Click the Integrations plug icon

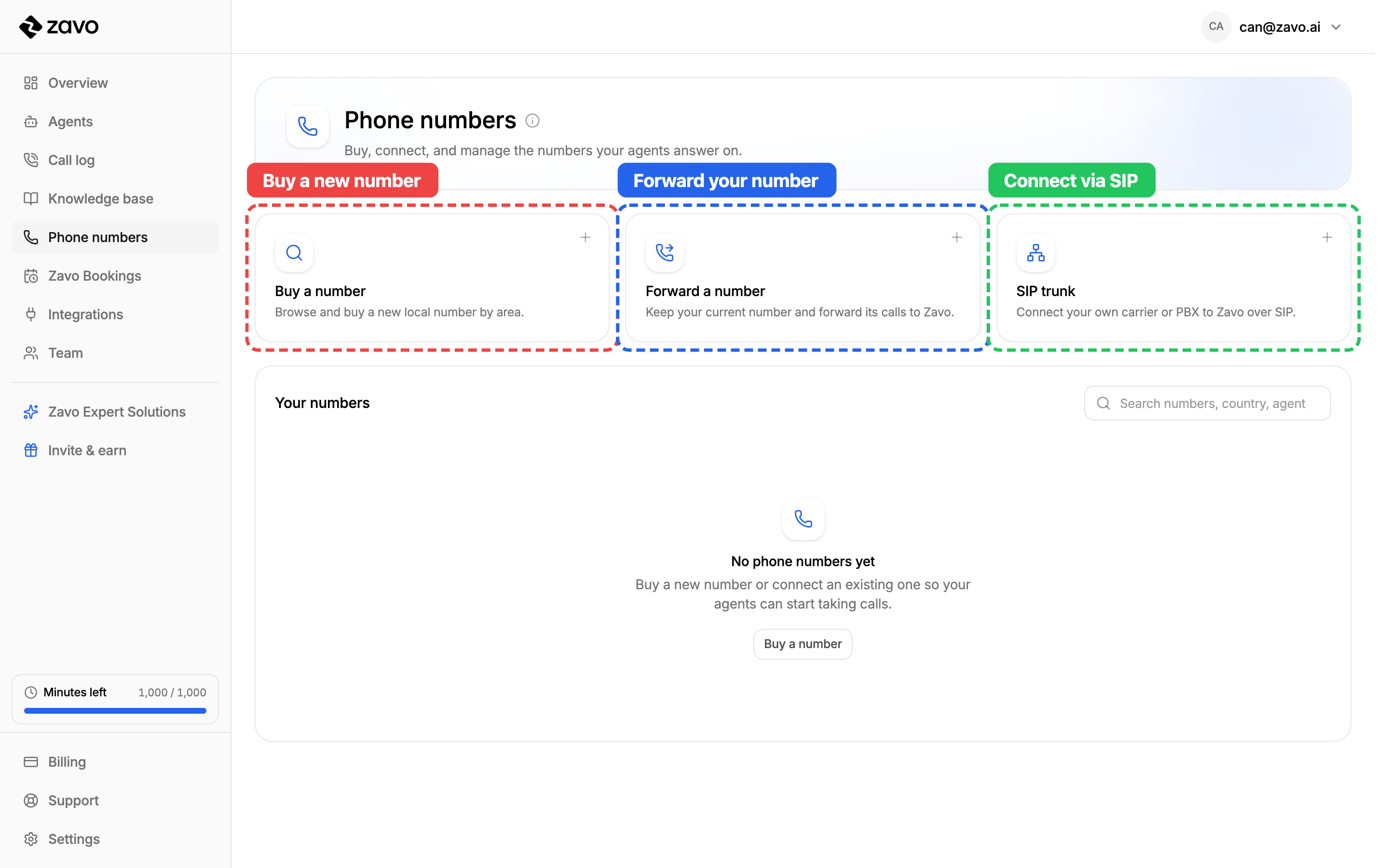coord(31,314)
